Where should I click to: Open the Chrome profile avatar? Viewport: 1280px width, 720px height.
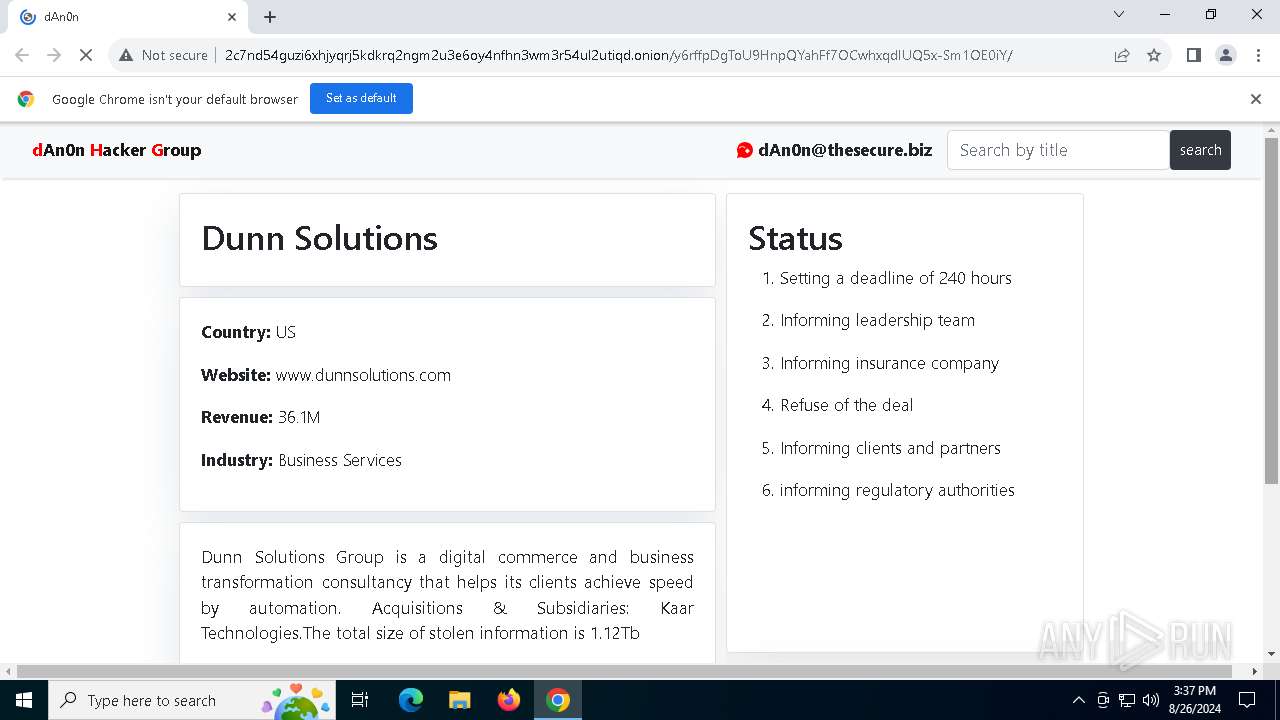click(1226, 55)
